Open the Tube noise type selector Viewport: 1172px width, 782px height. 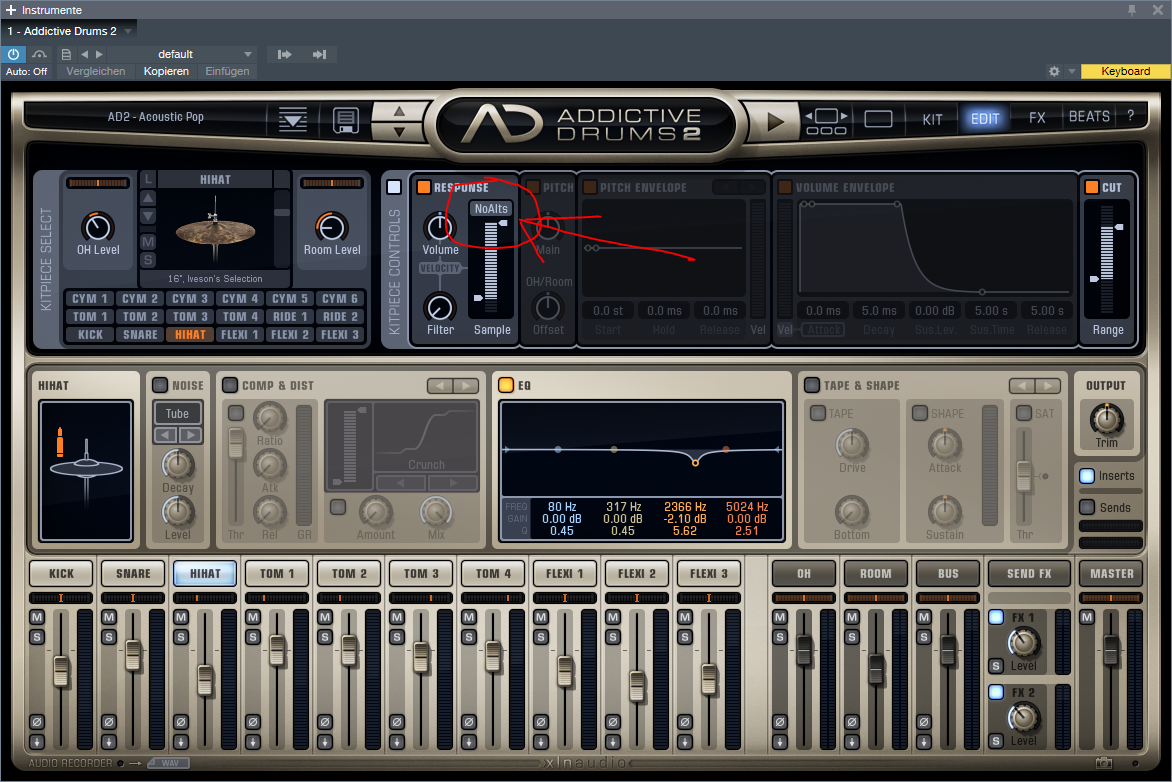coord(177,413)
